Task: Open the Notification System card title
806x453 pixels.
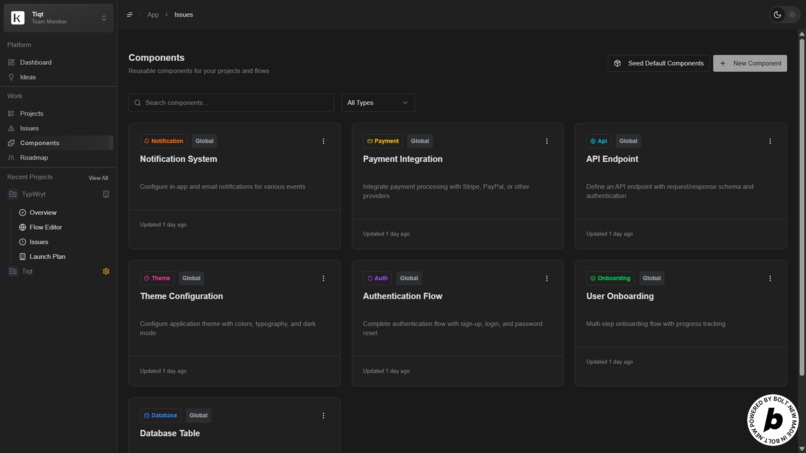Action: click(x=178, y=159)
